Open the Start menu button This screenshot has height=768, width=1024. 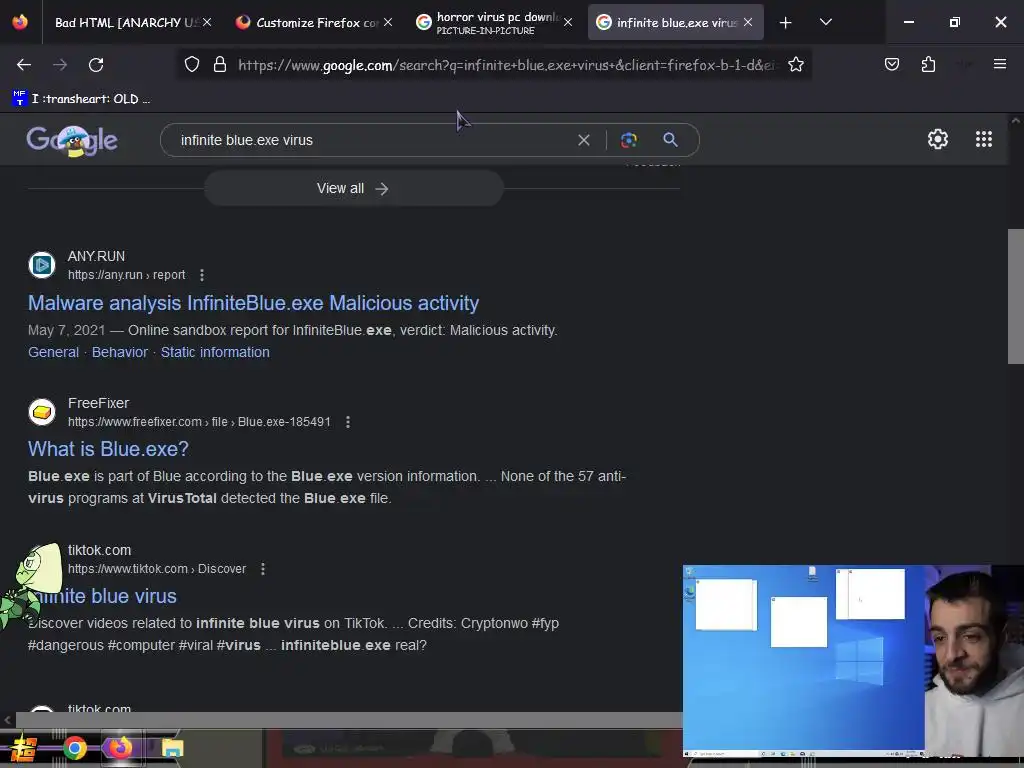click(24, 748)
